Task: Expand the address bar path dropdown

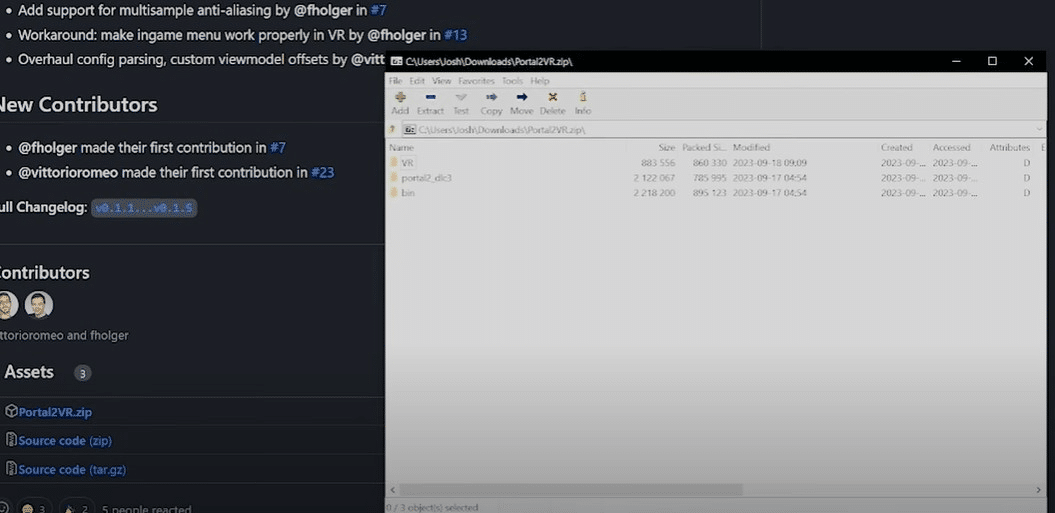Action: [x=1039, y=130]
